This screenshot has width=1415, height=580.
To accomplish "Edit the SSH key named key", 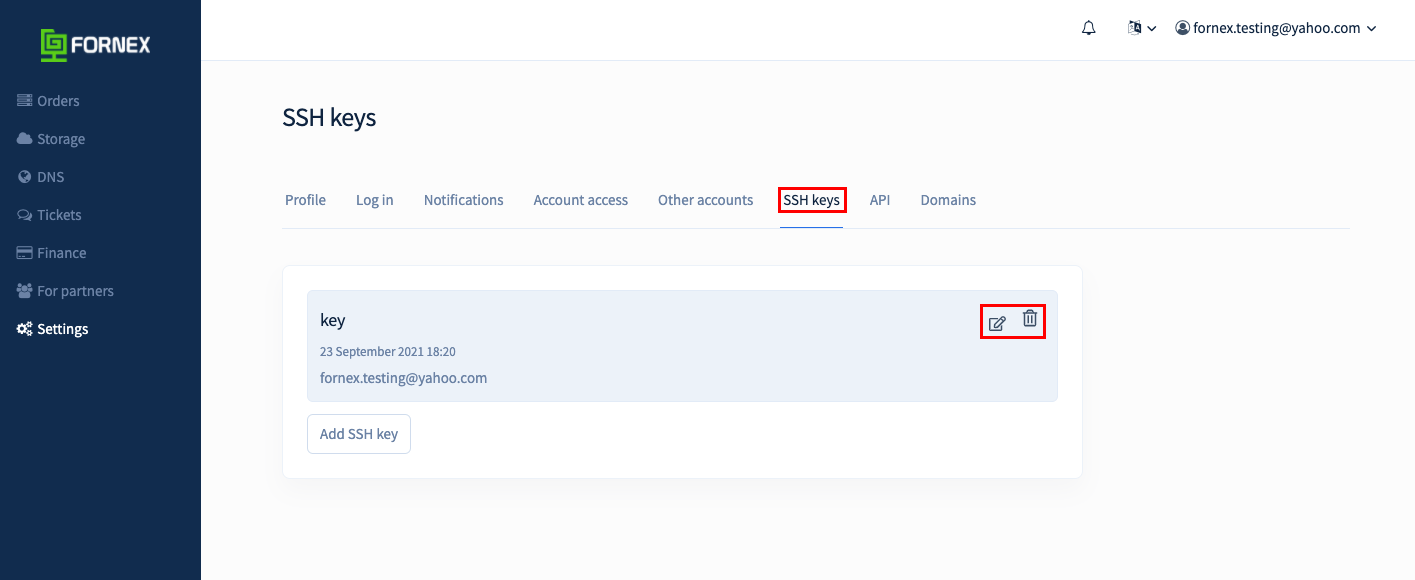I will [x=997, y=322].
